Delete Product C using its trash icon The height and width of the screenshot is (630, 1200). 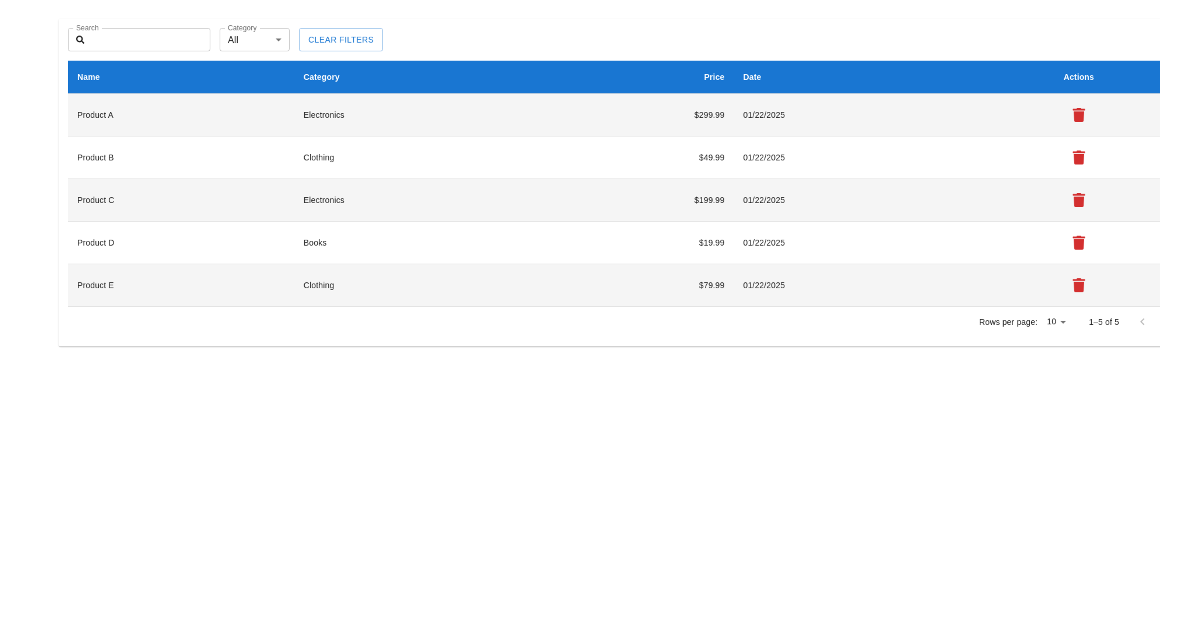click(1078, 200)
